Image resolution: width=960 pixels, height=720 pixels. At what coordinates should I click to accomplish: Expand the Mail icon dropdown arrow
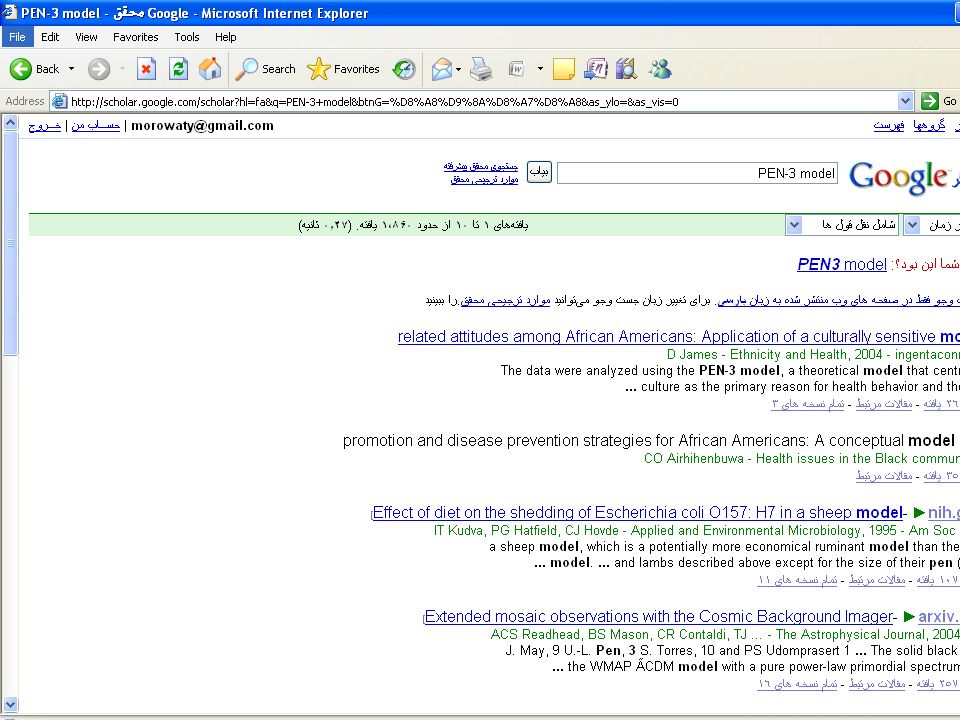click(x=459, y=69)
